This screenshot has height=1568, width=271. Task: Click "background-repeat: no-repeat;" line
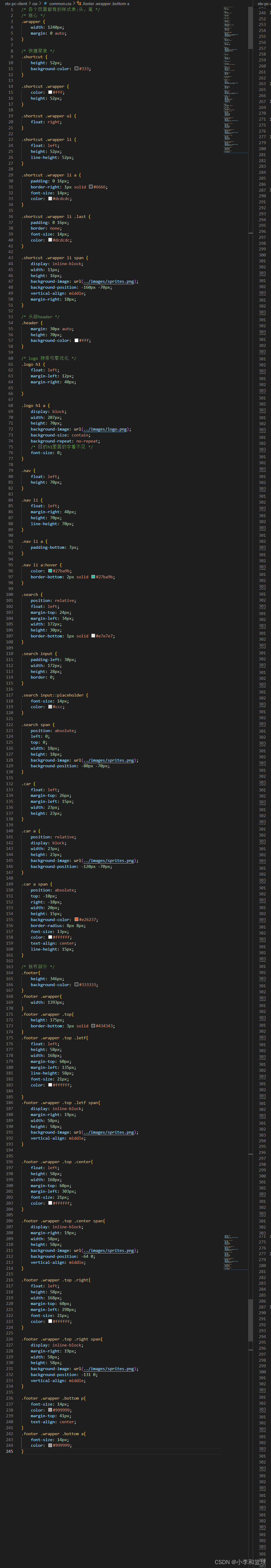click(66, 441)
